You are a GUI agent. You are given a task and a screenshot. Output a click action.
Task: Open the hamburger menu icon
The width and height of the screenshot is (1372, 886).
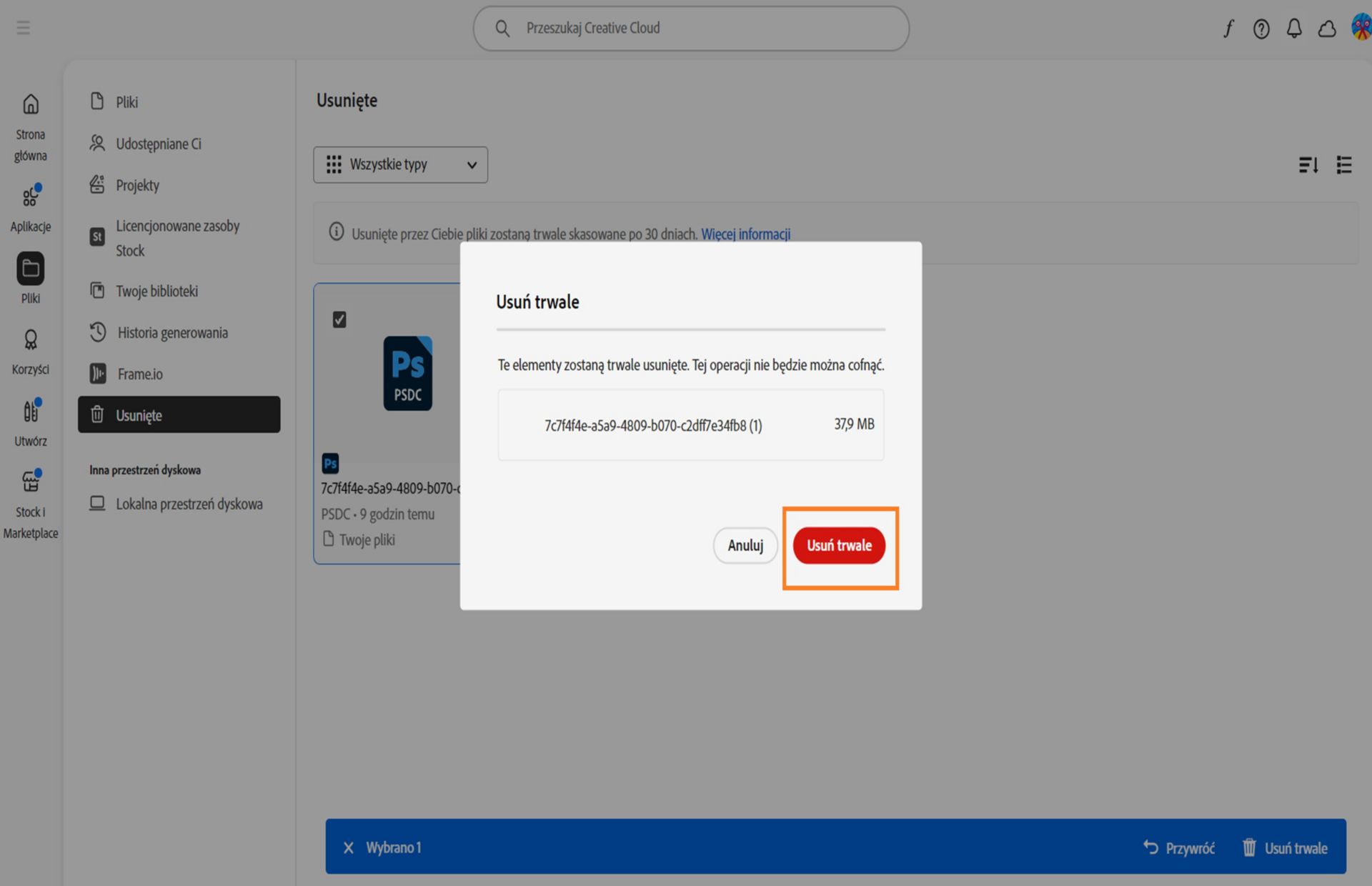[x=23, y=28]
